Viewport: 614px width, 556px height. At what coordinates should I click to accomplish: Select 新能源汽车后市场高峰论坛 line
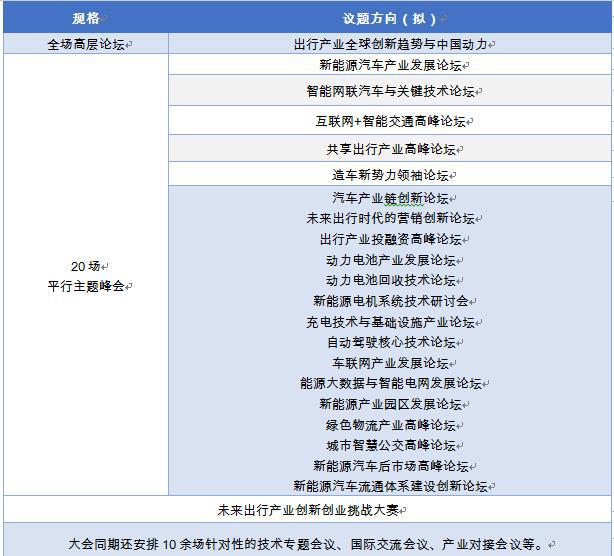(x=390, y=466)
